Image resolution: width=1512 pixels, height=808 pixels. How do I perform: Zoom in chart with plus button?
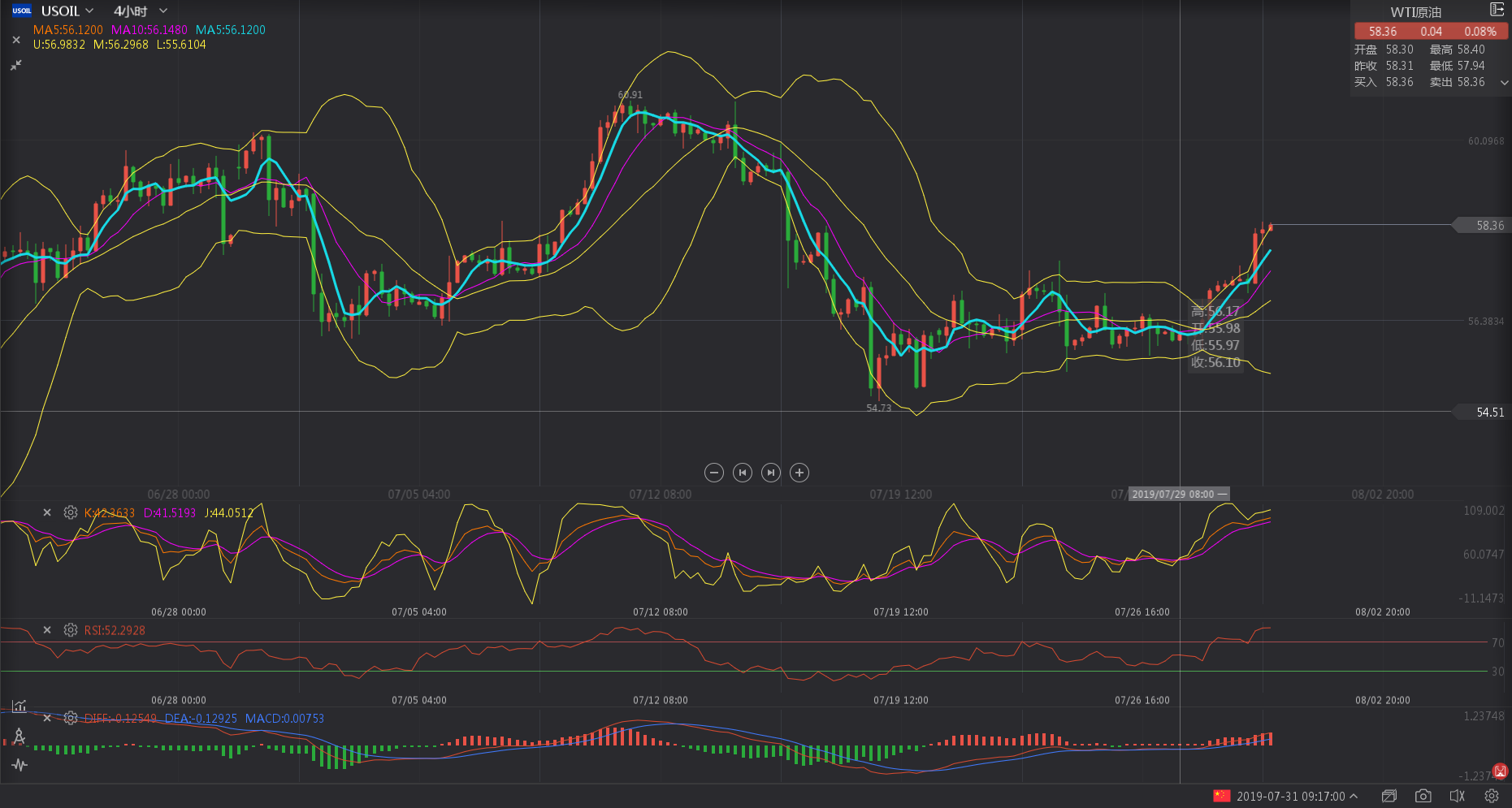pos(799,473)
